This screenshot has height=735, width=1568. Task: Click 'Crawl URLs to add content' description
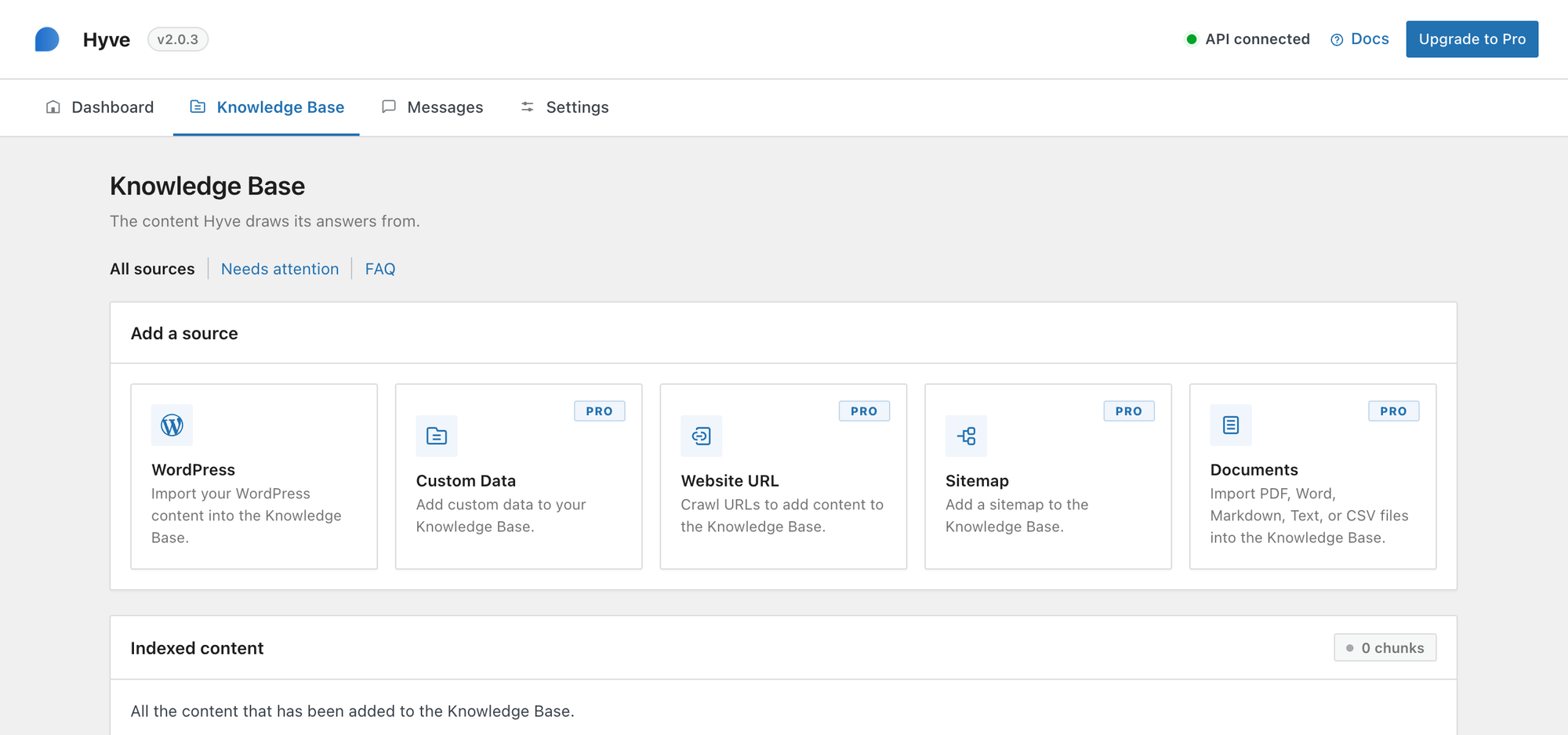point(782,516)
